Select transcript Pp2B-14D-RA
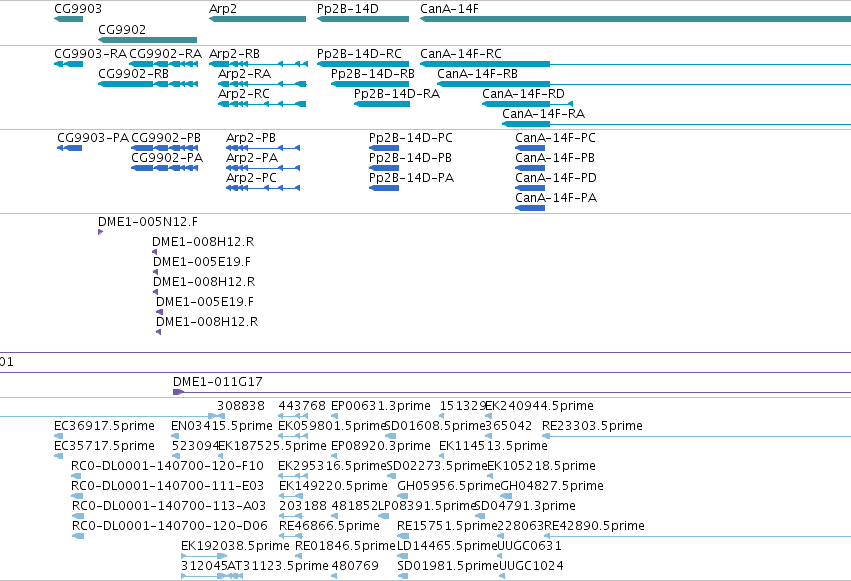This screenshot has height=581, width=851. click(x=382, y=104)
